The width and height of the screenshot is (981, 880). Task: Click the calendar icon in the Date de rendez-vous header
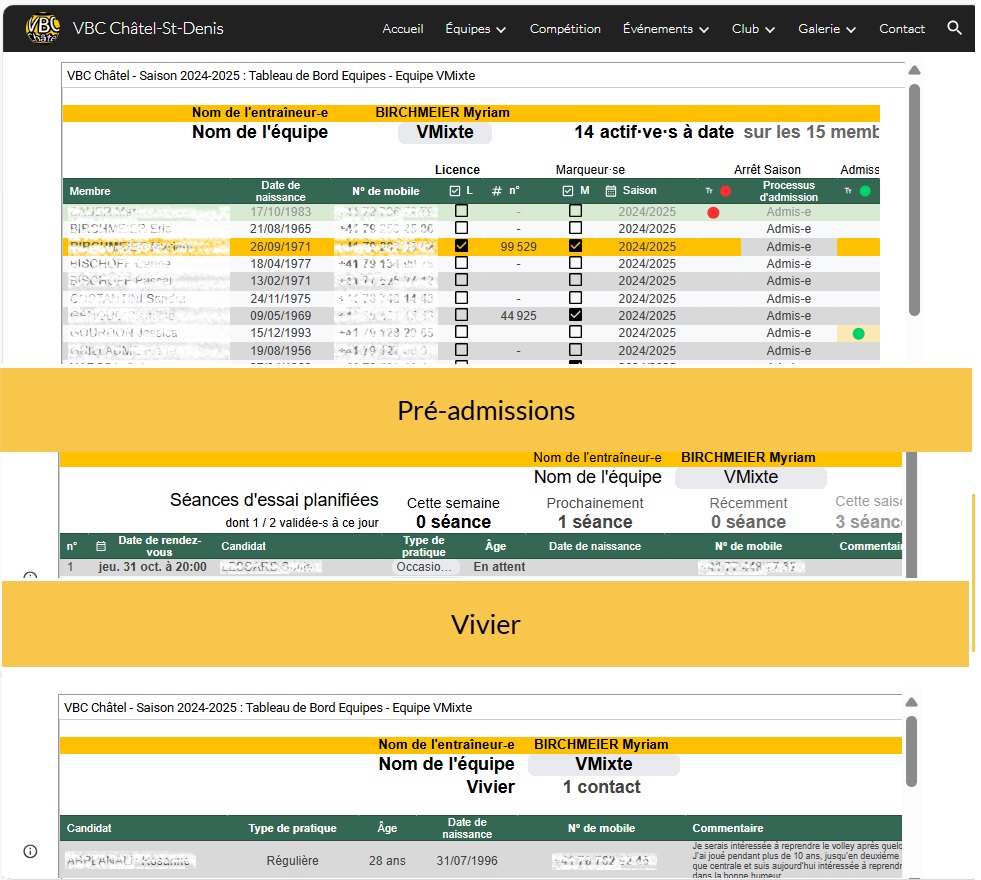coord(100,546)
